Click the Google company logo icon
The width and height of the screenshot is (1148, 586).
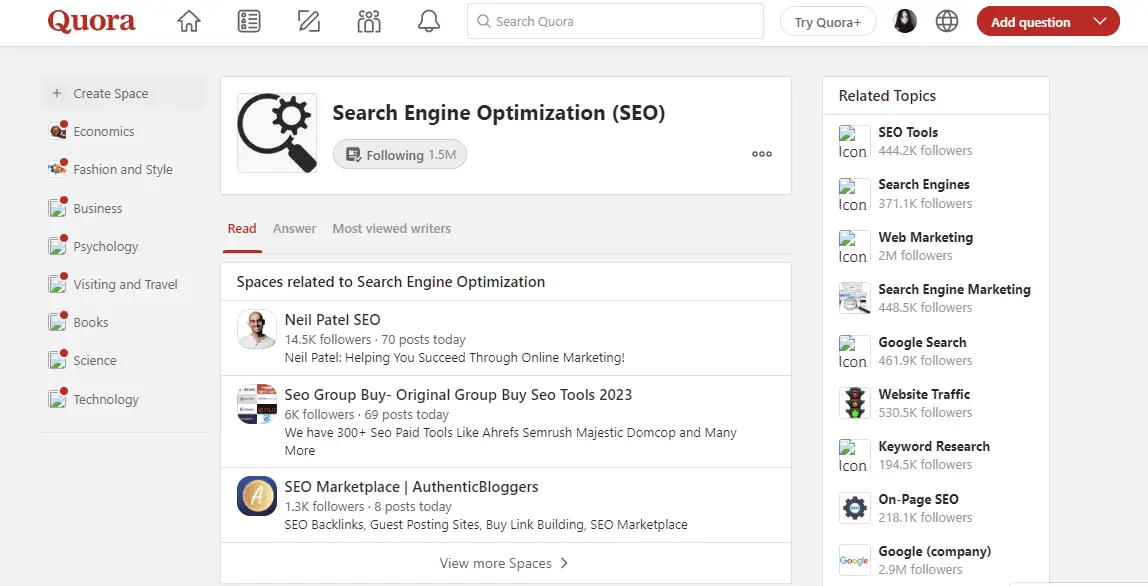pyautogui.click(x=854, y=560)
